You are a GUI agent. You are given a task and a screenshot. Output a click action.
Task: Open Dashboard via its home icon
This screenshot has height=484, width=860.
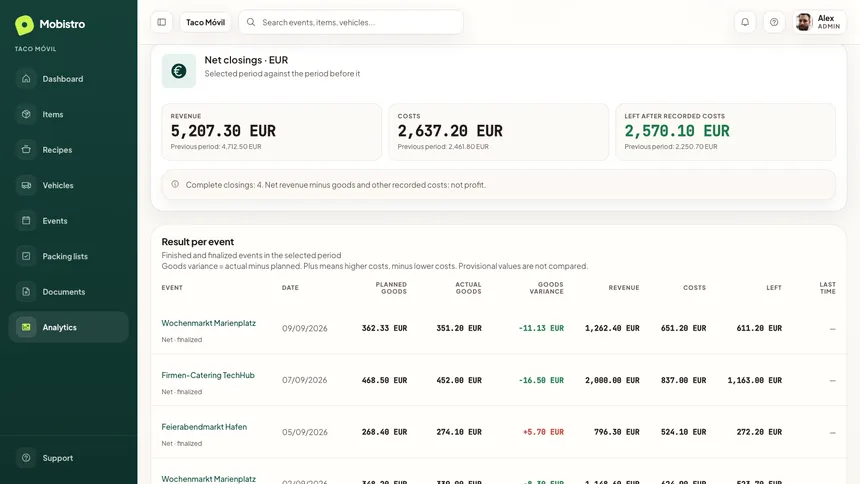point(26,78)
